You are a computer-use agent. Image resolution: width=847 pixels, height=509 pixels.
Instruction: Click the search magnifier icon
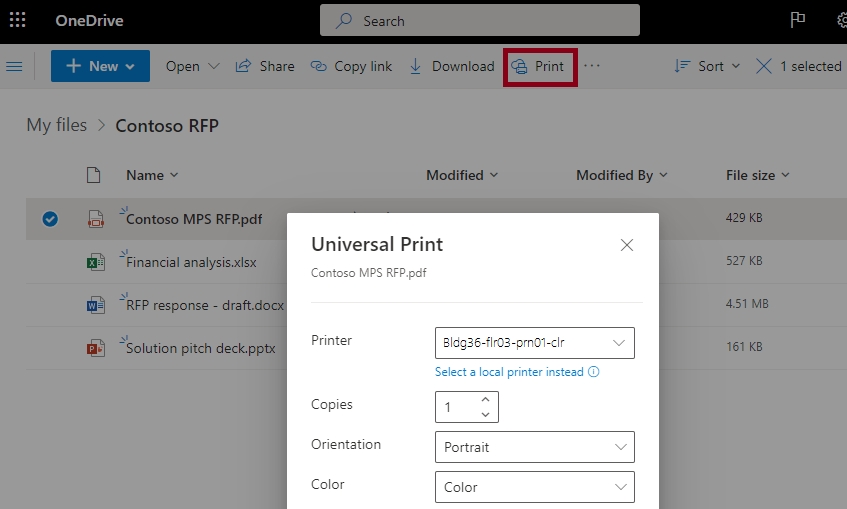(344, 21)
